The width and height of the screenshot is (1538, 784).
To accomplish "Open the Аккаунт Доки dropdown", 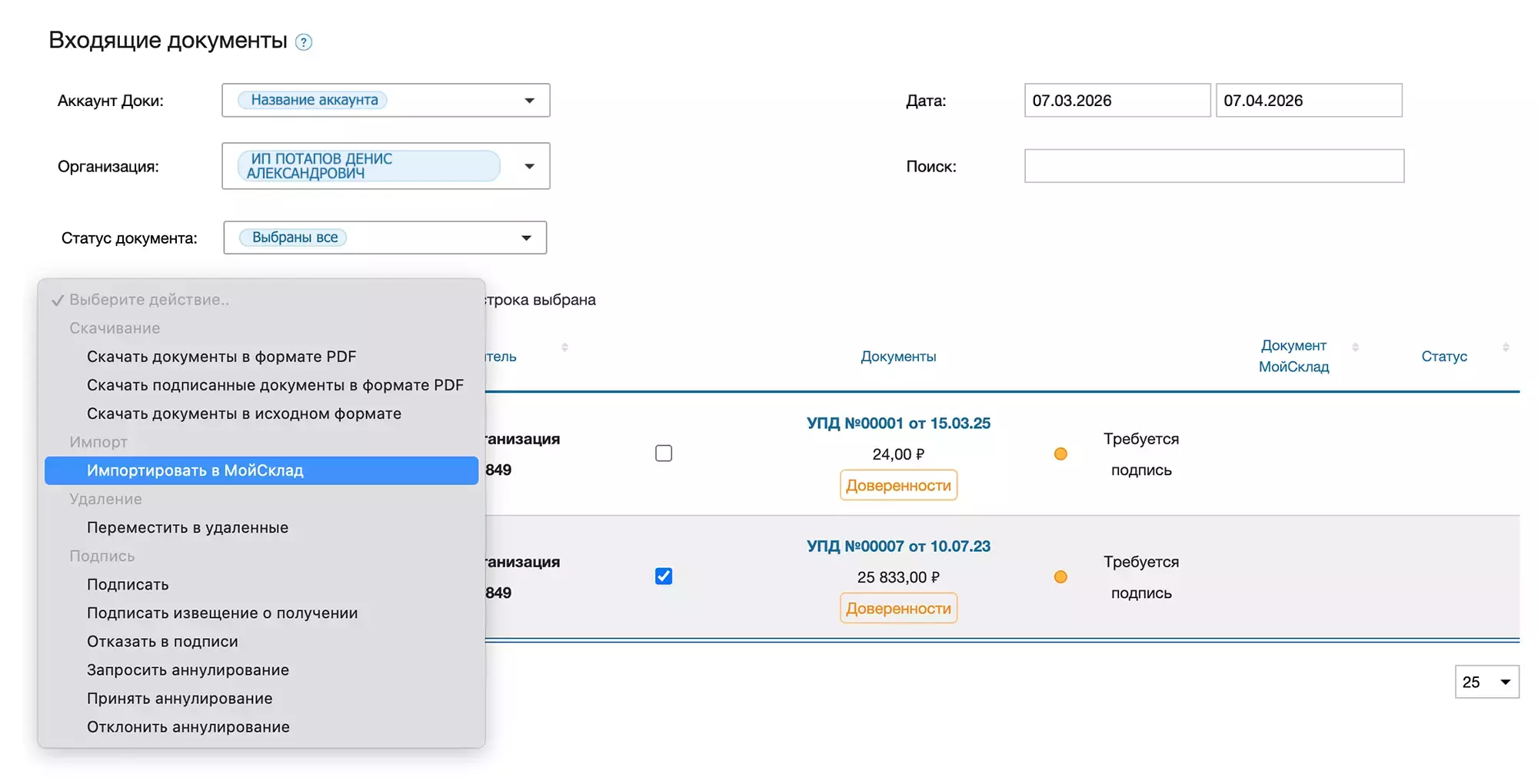I will tap(529, 101).
